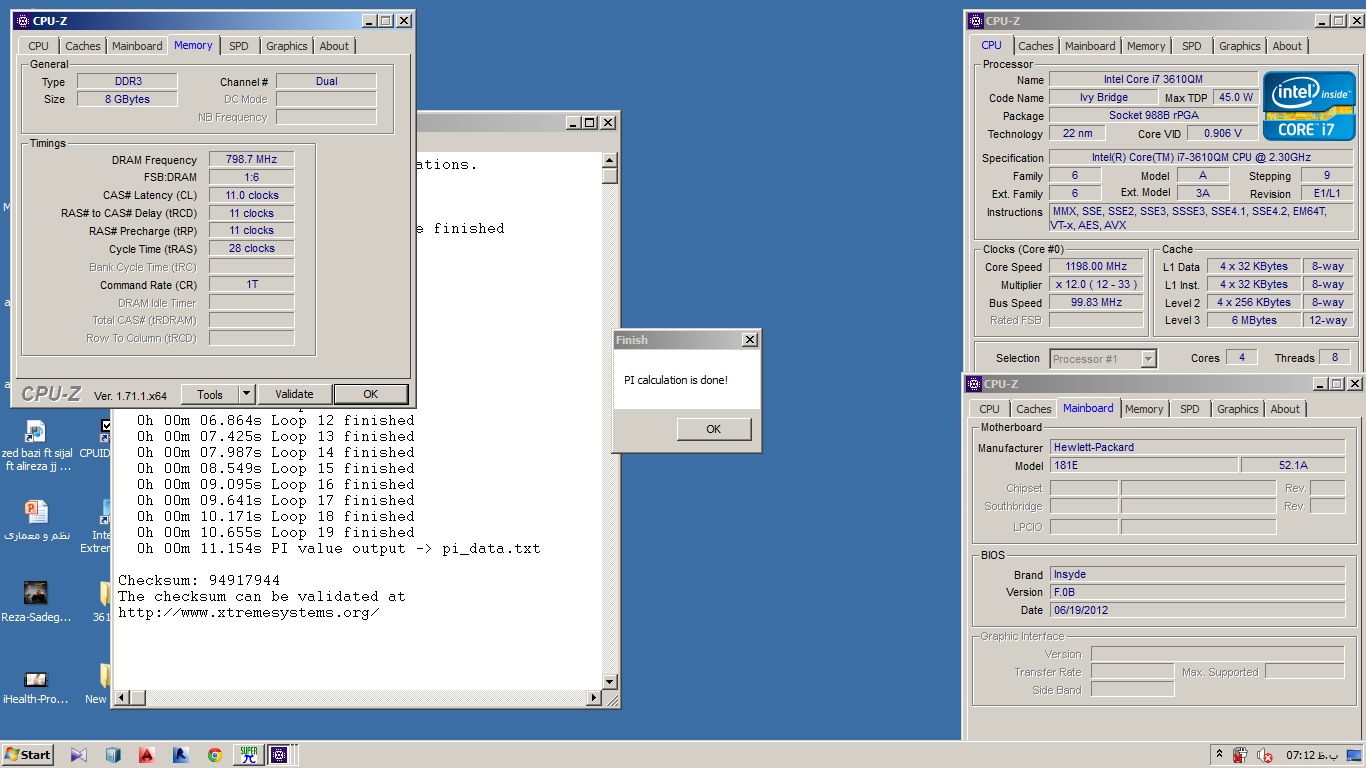Image resolution: width=1366 pixels, height=768 pixels.
Task: Open the blue Autodesk taskbar icon
Action: [x=181, y=755]
